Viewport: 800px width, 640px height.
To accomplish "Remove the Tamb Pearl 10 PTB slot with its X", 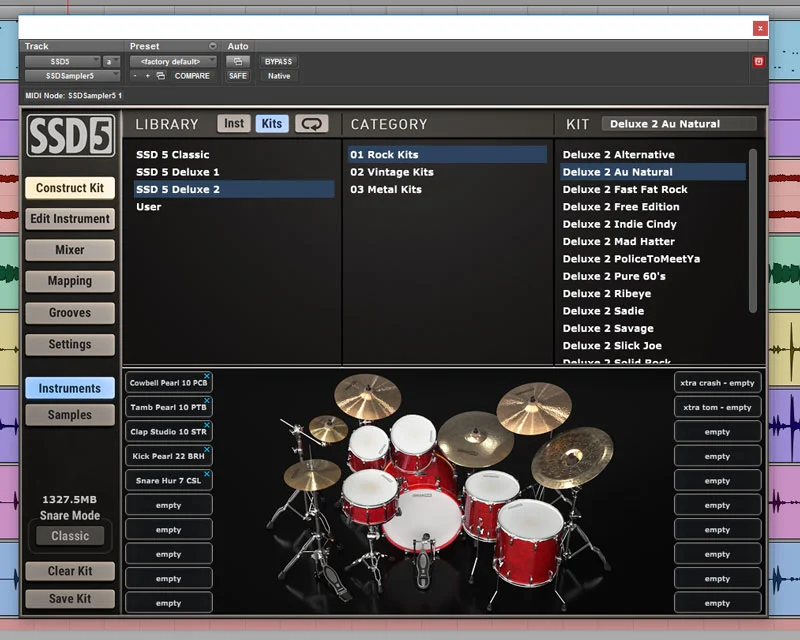I will [207, 400].
